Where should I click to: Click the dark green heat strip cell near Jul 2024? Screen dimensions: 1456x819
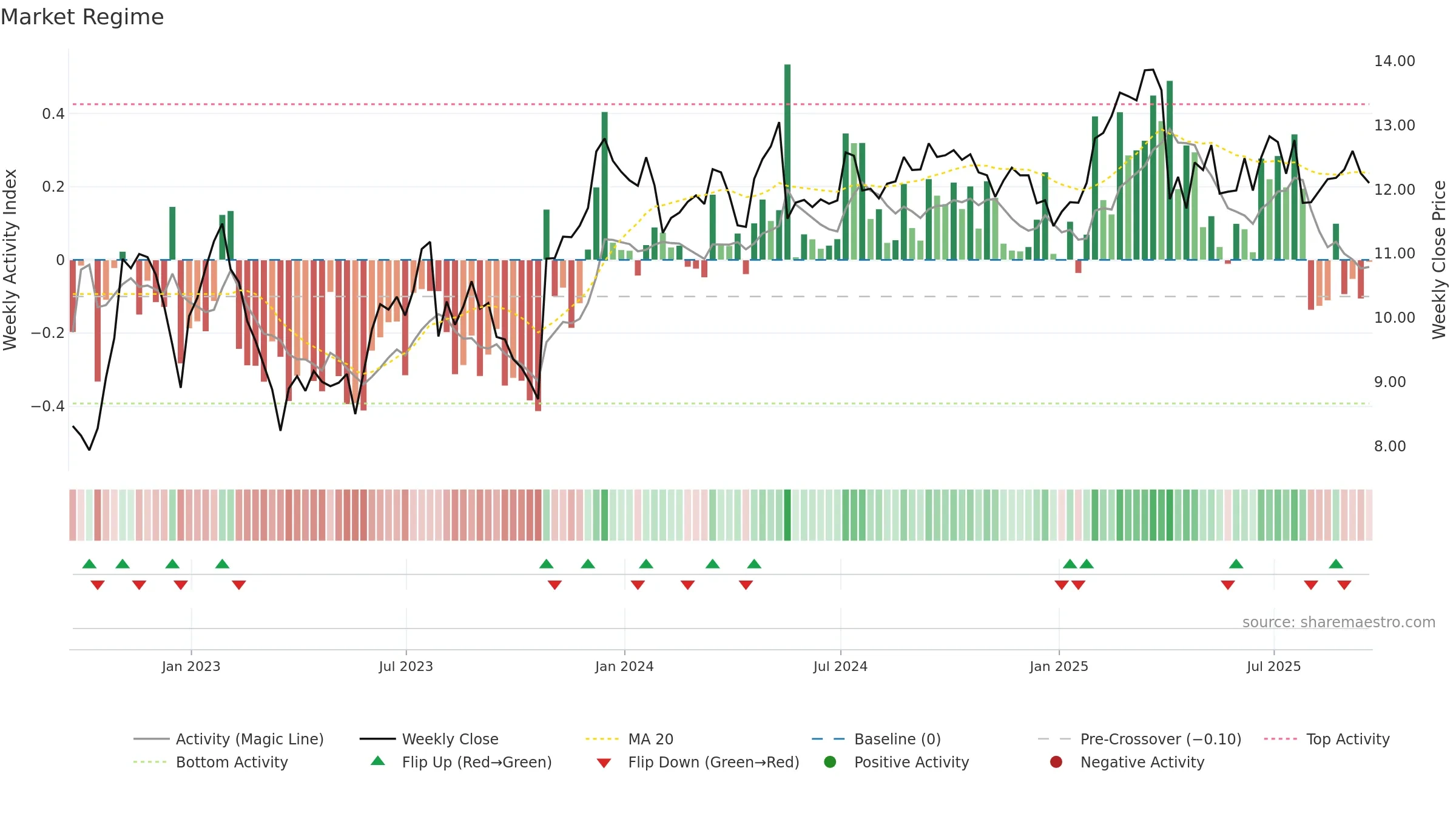click(787, 515)
